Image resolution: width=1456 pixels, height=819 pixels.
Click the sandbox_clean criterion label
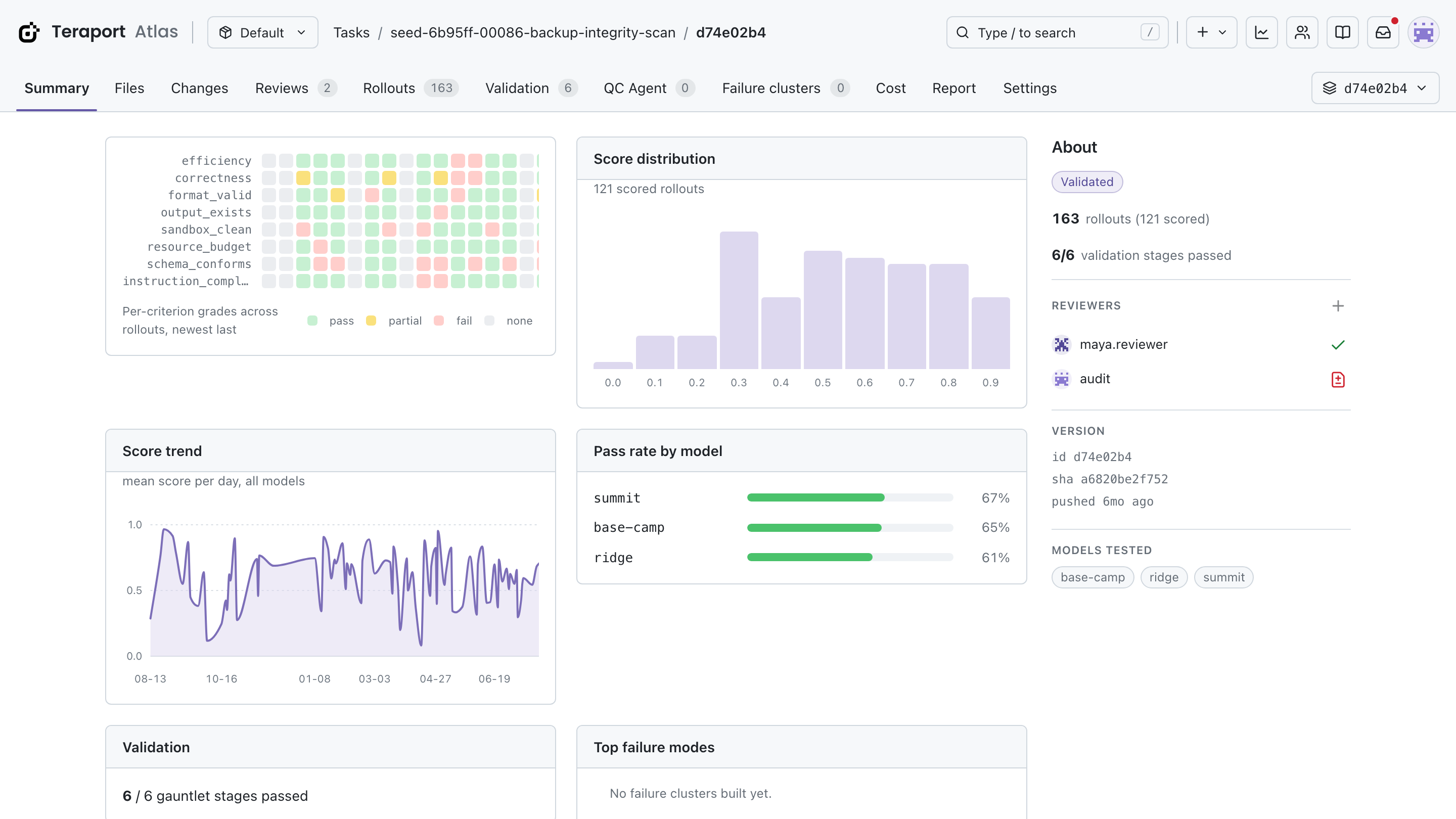(206, 229)
